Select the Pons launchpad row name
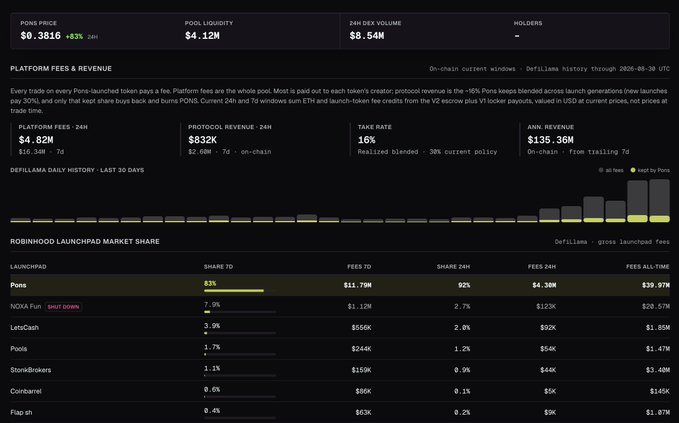 tap(18, 285)
